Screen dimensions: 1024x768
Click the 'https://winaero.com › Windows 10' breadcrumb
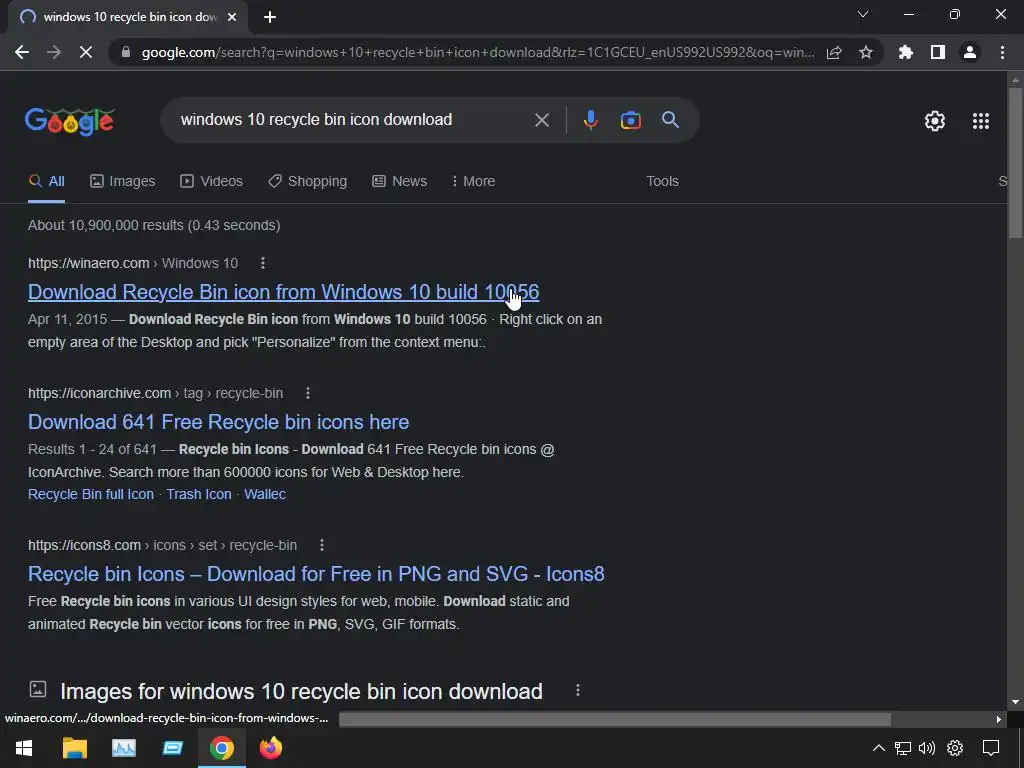pyautogui.click(x=133, y=263)
